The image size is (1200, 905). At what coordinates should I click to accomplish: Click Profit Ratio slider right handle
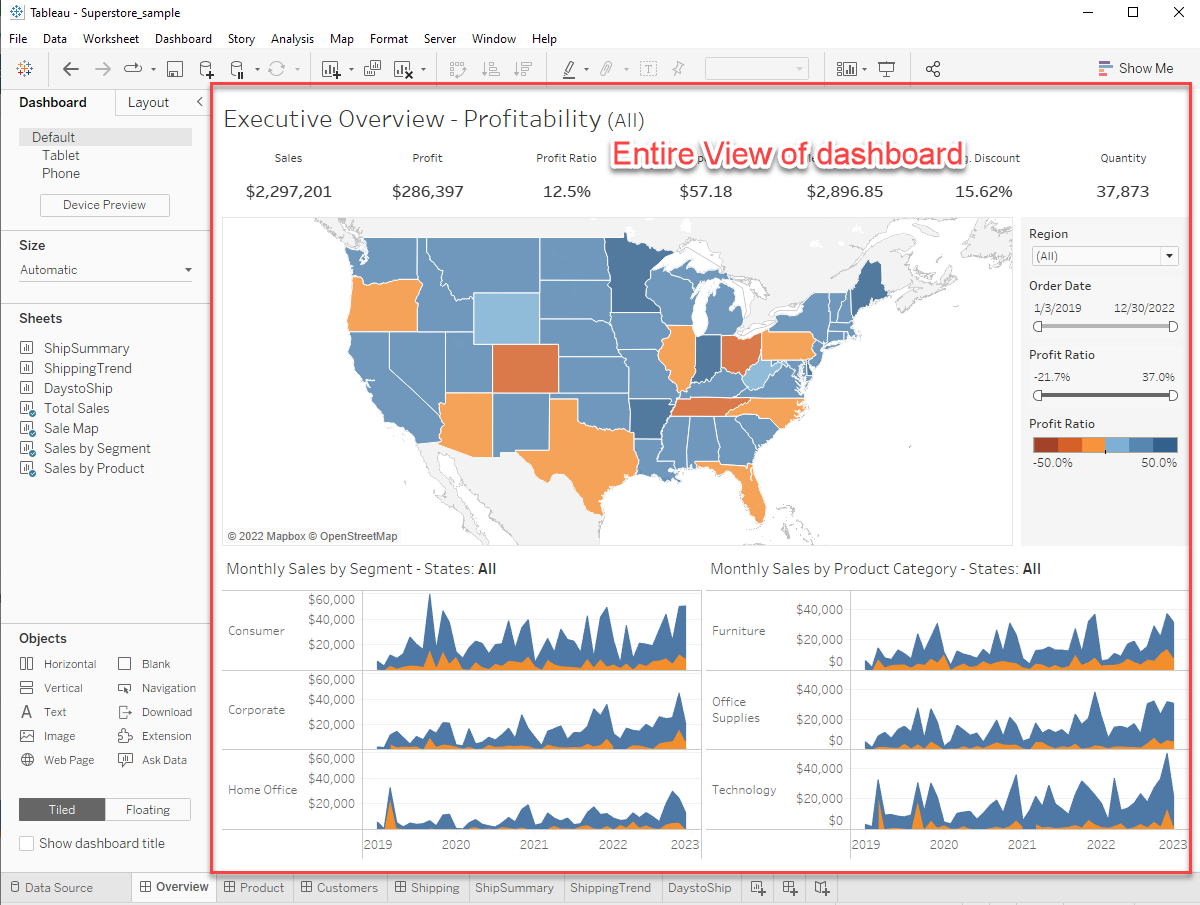click(x=1173, y=395)
